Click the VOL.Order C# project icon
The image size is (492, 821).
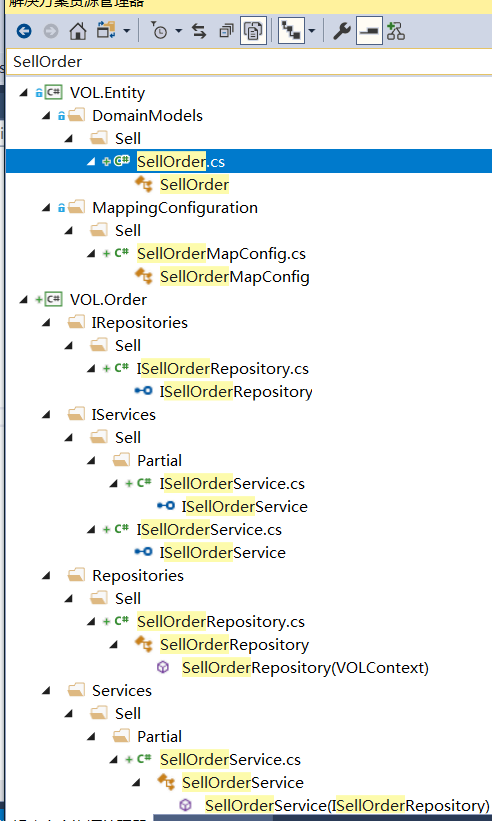[53, 299]
